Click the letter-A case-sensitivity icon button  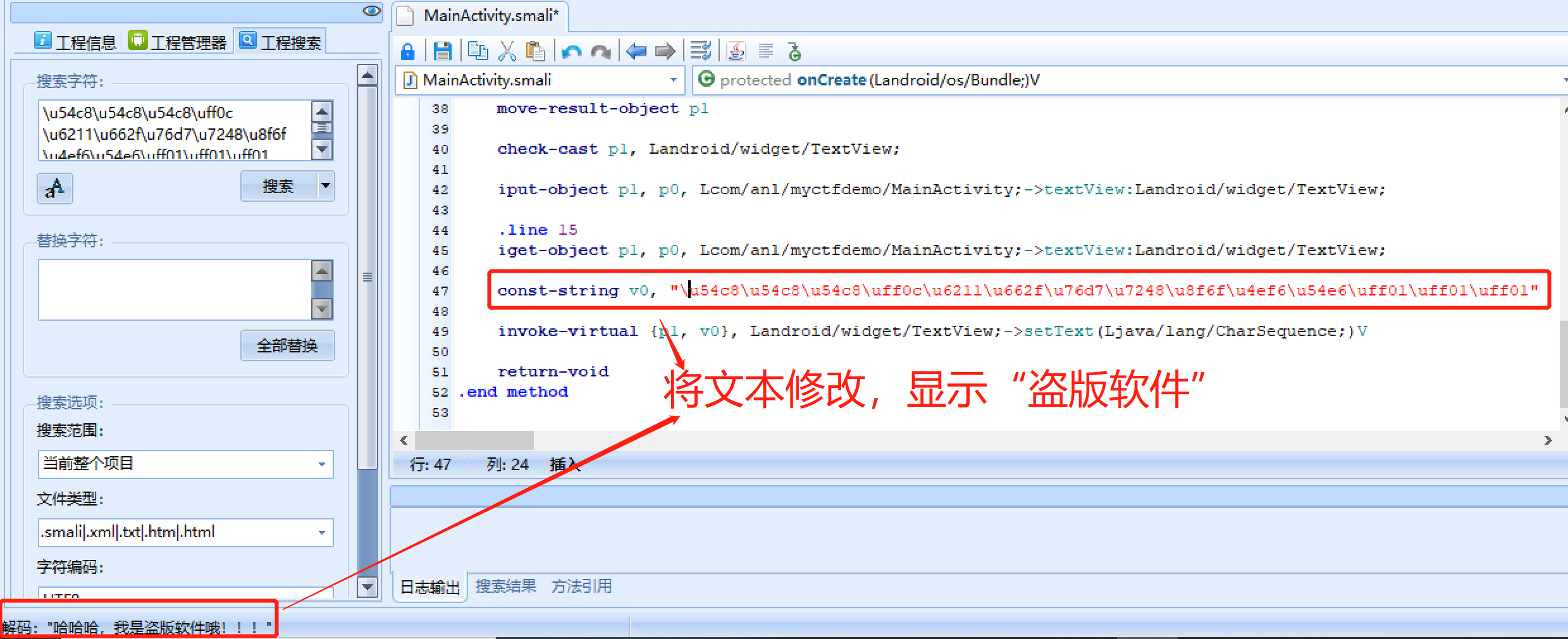point(55,188)
